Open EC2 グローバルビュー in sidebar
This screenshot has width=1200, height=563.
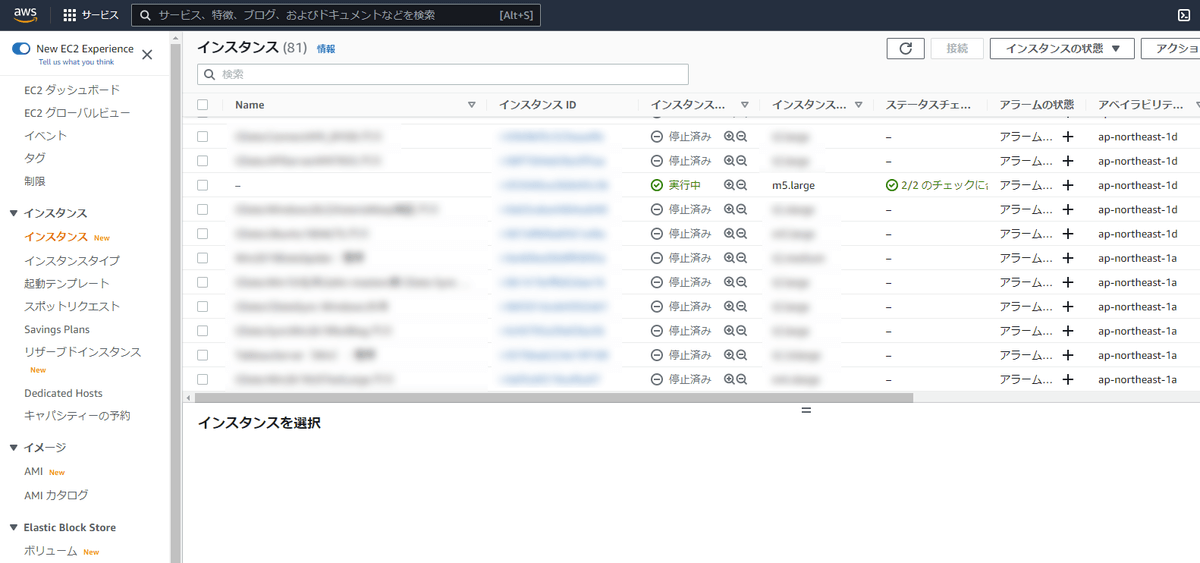[x=77, y=113]
